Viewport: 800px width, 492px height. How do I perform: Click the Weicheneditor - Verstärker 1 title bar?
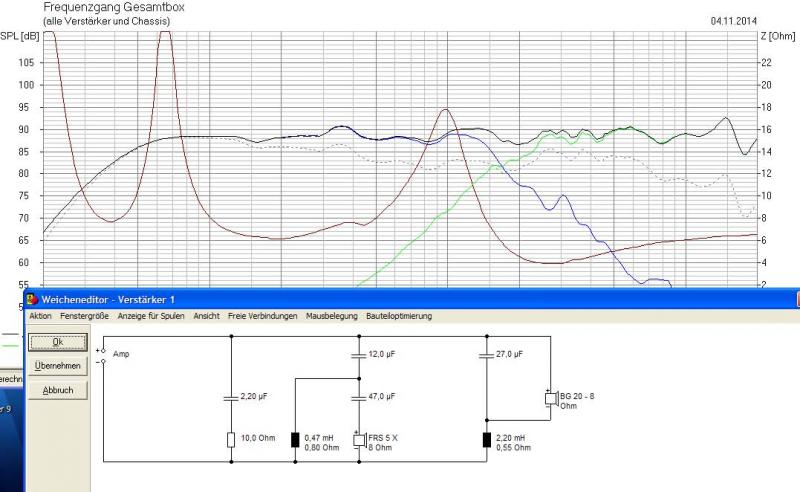[412, 300]
